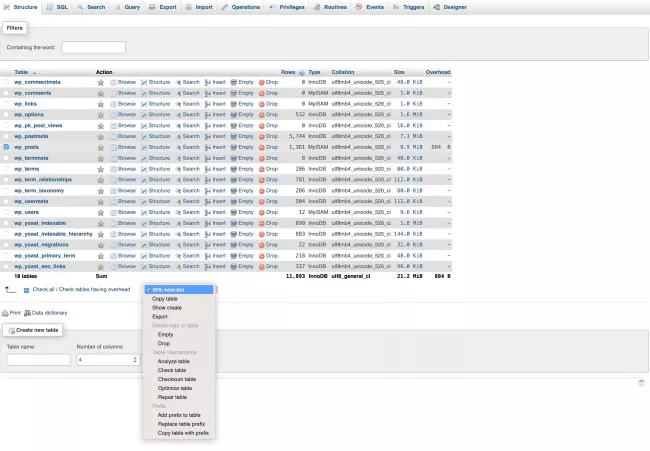This screenshot has height=451, width=650.
Task: Click the Browse icon for wp_options
Action: [114, 114]
